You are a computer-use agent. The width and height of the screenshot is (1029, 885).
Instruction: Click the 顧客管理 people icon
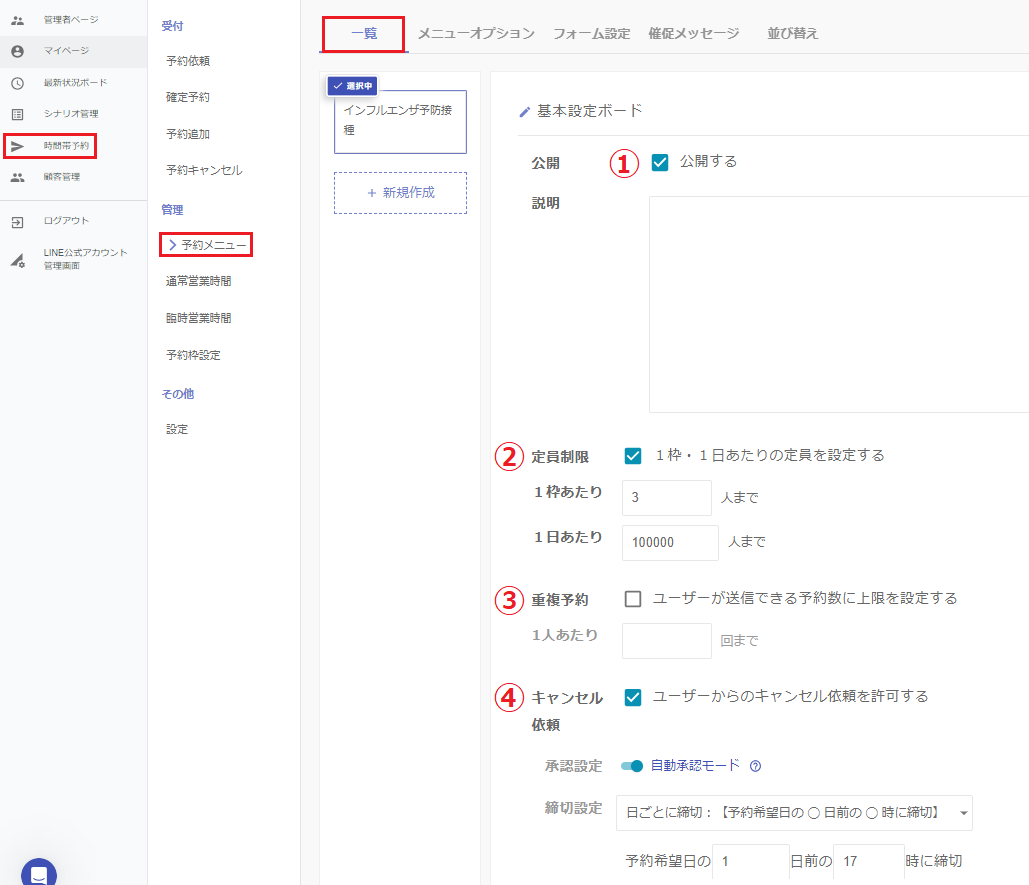point(17,177)
